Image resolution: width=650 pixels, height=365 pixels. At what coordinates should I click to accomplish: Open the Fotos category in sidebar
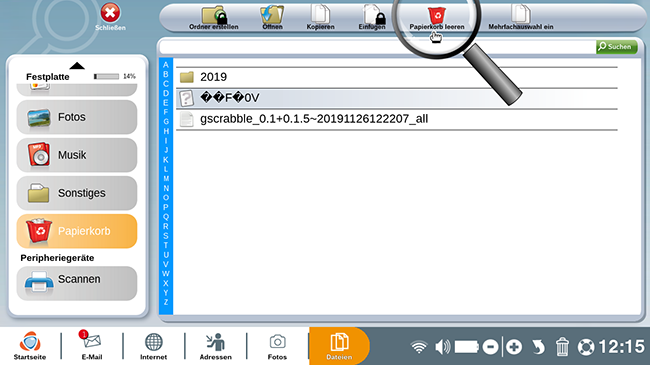[x=77, y=117]
